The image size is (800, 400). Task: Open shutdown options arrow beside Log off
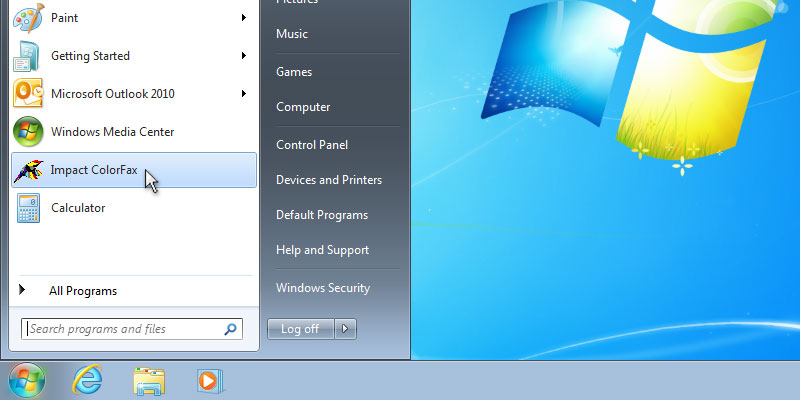pyautogui.click(x=345, y=328)
